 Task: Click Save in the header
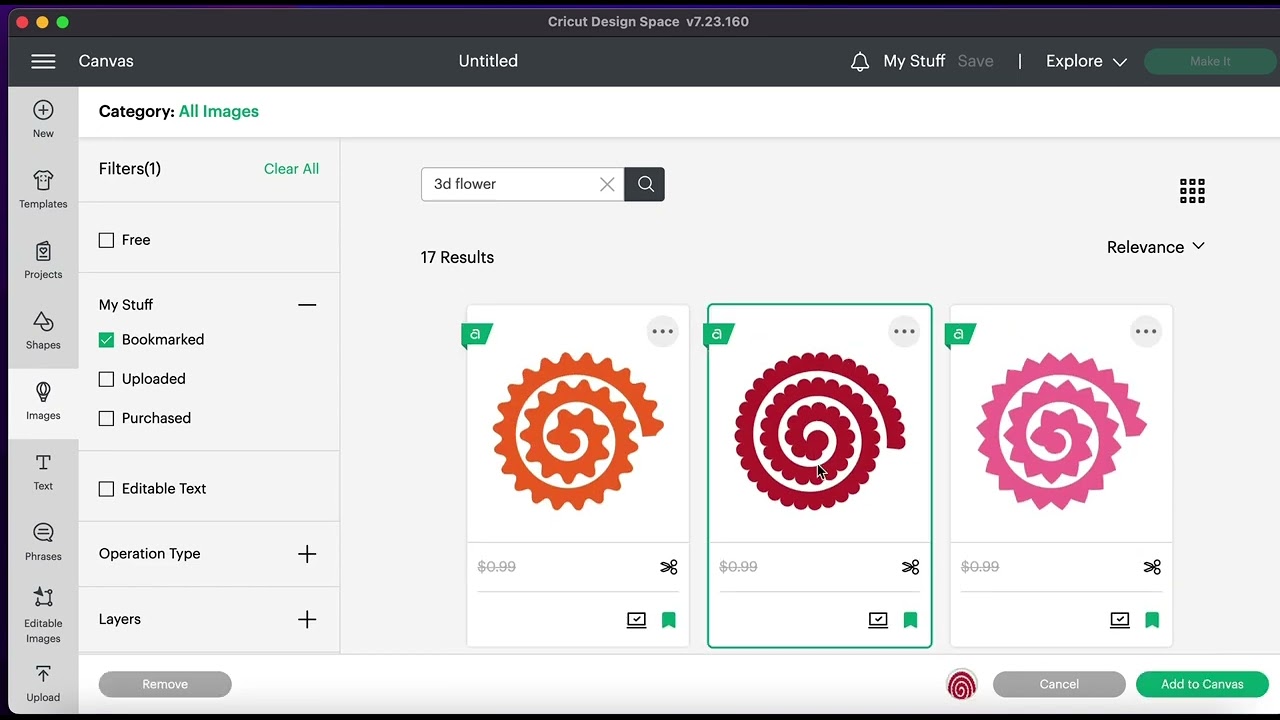[x=975, y=61]
